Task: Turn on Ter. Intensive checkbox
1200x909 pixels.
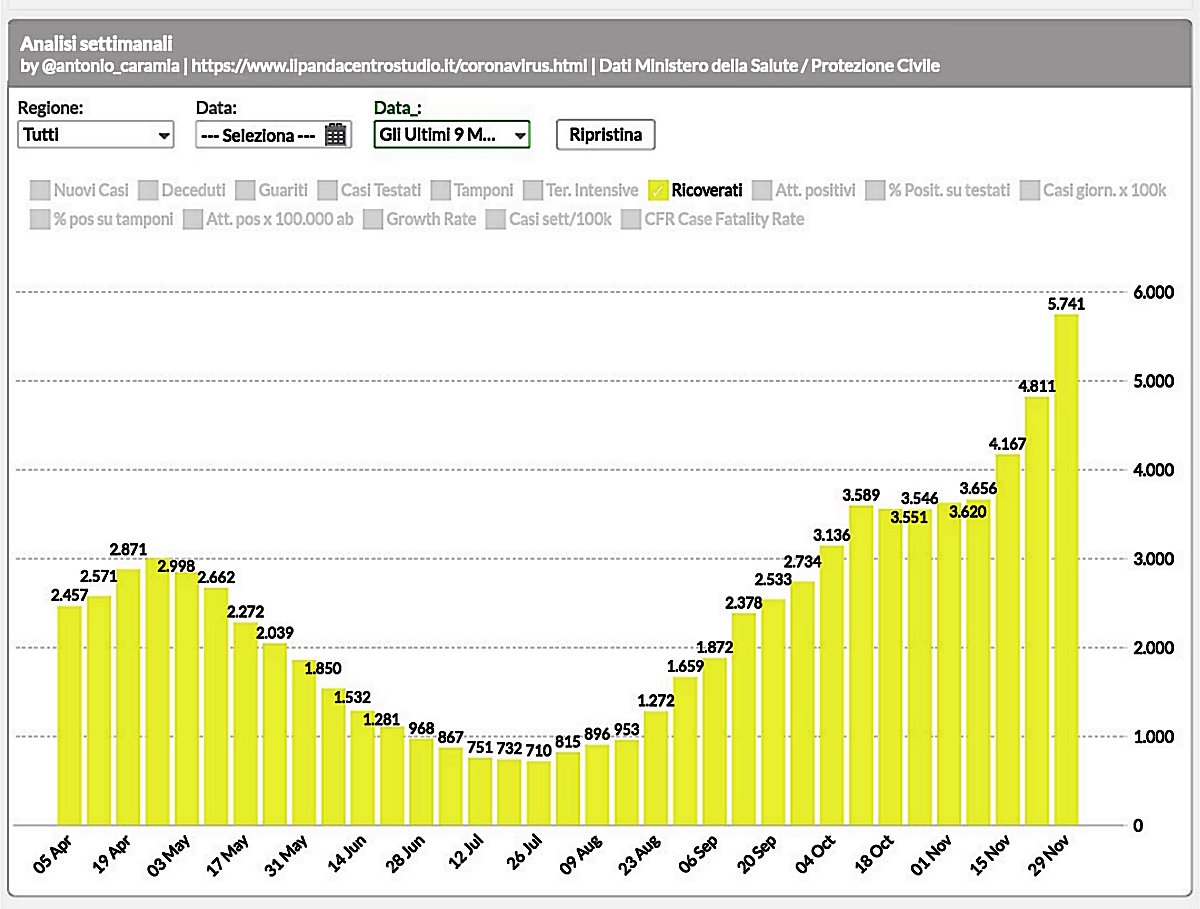Action: pyautogui.click(x=533, y=190)
